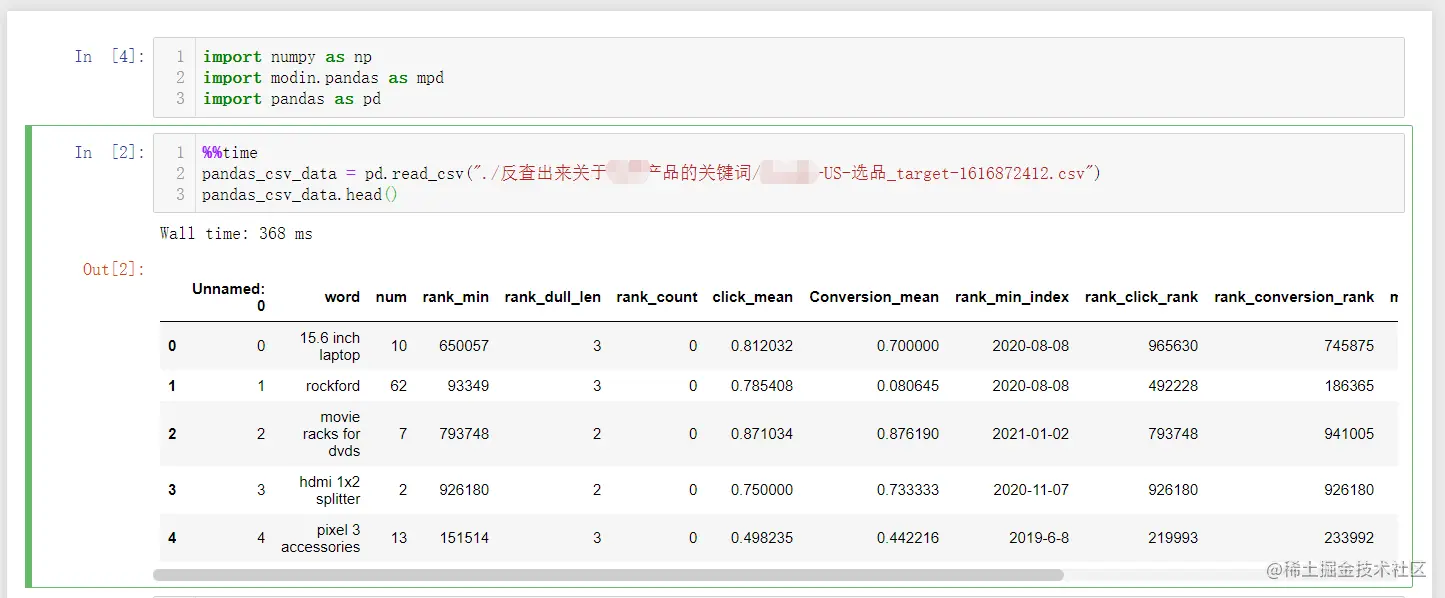Click the click_mean value 0.871034
Image resolution: width=1445 pixels, height=598 pixels.
point(762,434)
